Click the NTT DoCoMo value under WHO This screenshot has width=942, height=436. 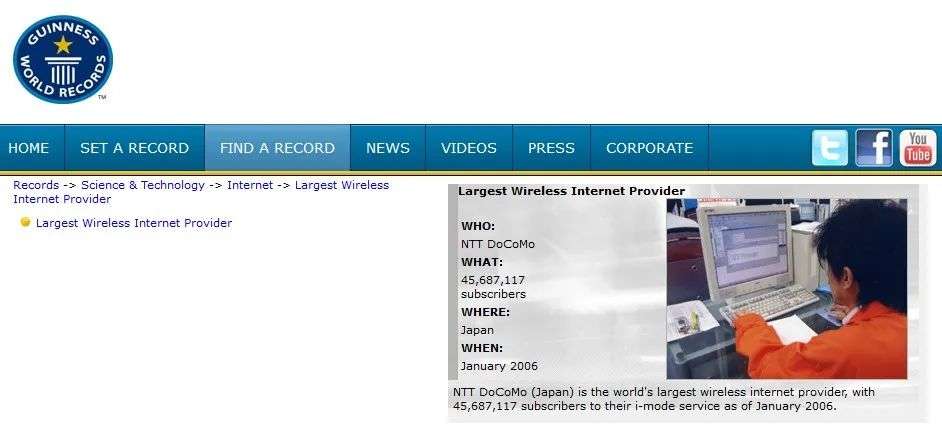point(497,244)
